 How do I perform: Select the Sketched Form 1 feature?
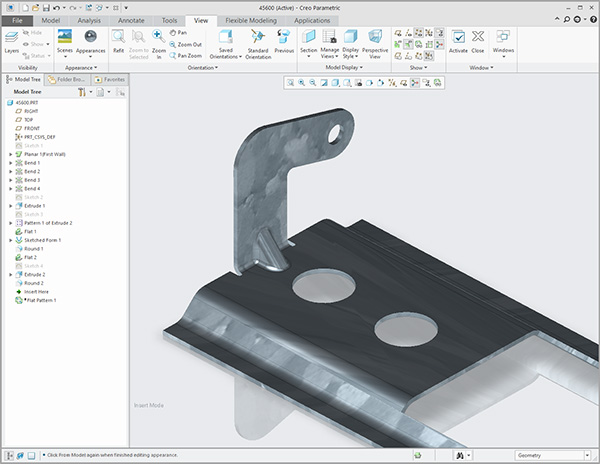(x=42, y=240)
